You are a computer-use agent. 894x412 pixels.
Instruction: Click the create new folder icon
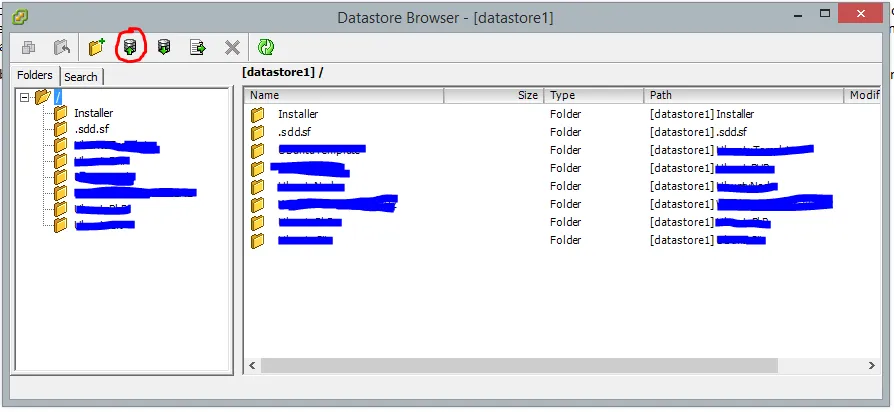coord(97,47)
